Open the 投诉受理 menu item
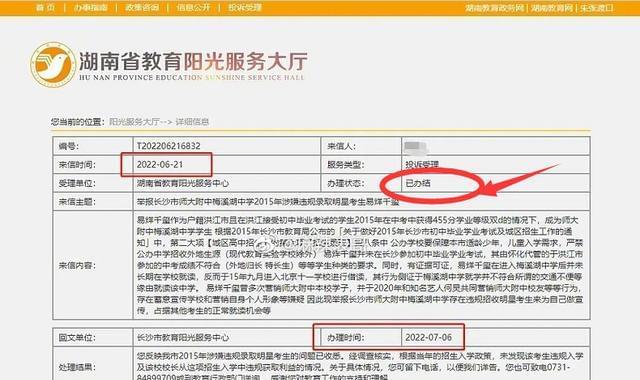The width and height of the screenshot is (640, 380). pyautogui.click(x=245, y=7)
